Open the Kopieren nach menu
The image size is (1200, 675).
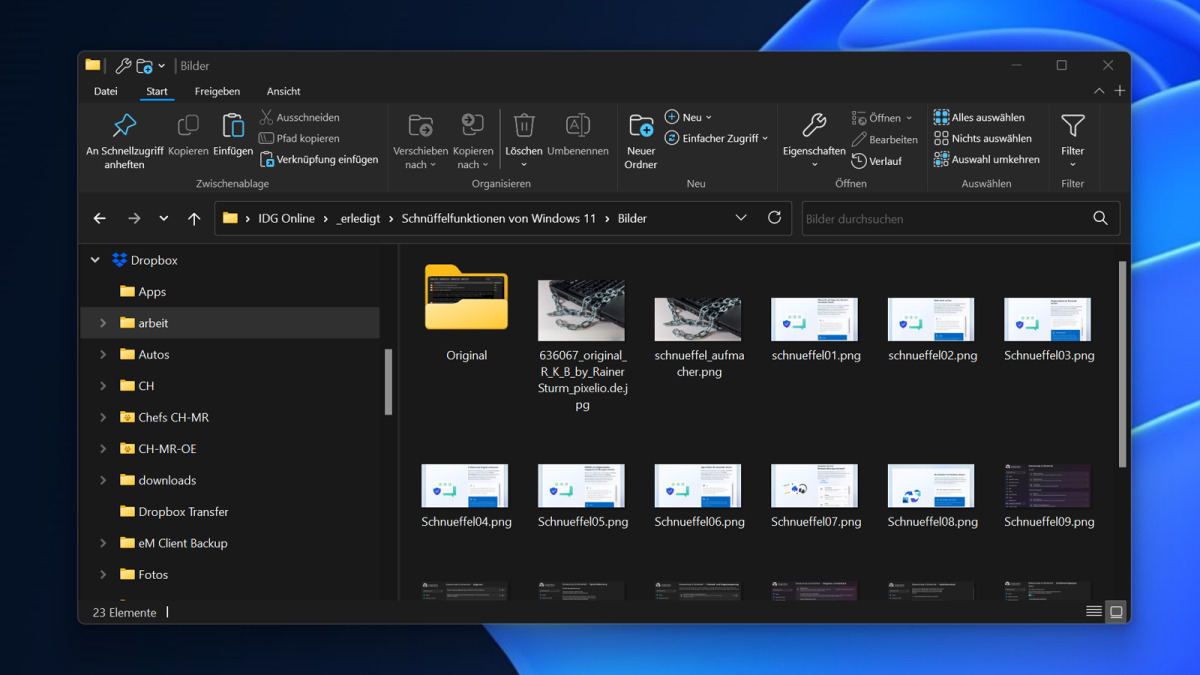click(473, 140)
